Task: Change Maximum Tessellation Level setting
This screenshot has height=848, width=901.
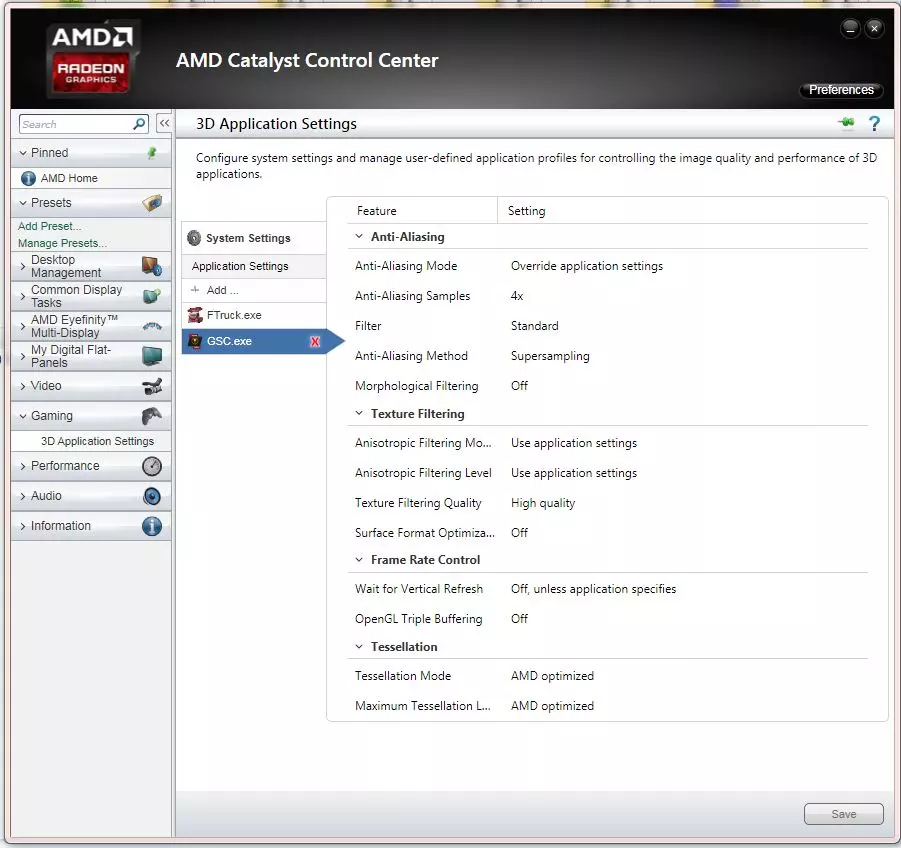Action: 552,706
